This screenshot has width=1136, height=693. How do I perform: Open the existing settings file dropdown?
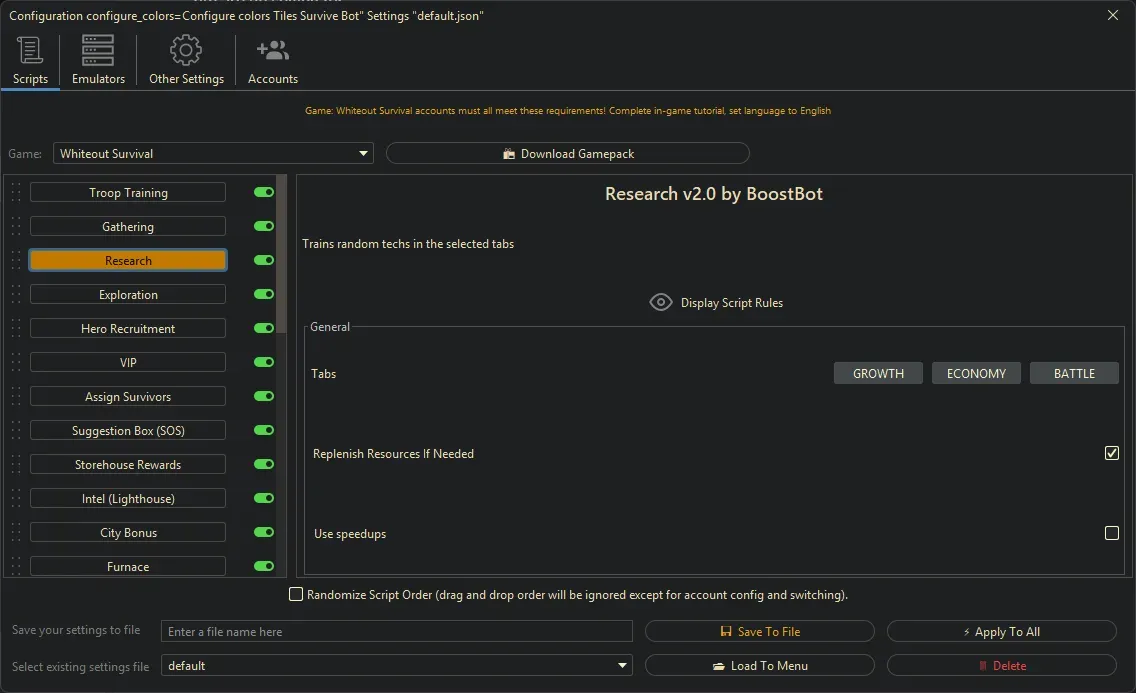coord(622,666)
